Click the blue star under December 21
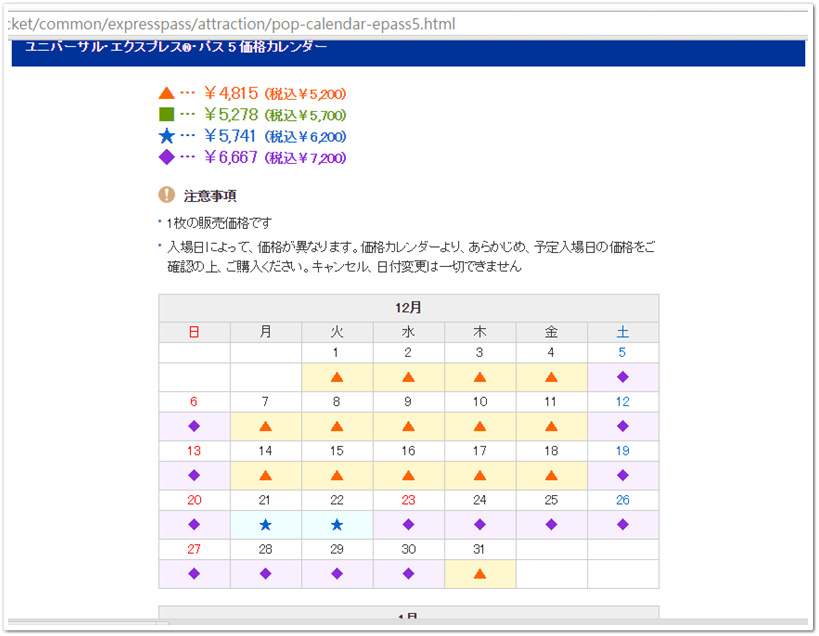 coord(265,524)
